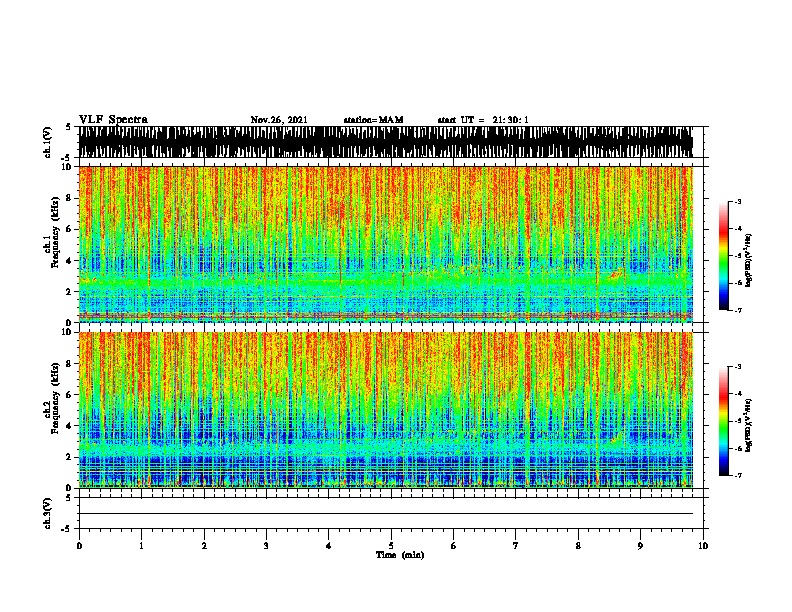The image size is (792, 612).
Task: Click the "VLF Spectra" plot title
Action: (x=113, y=120)
